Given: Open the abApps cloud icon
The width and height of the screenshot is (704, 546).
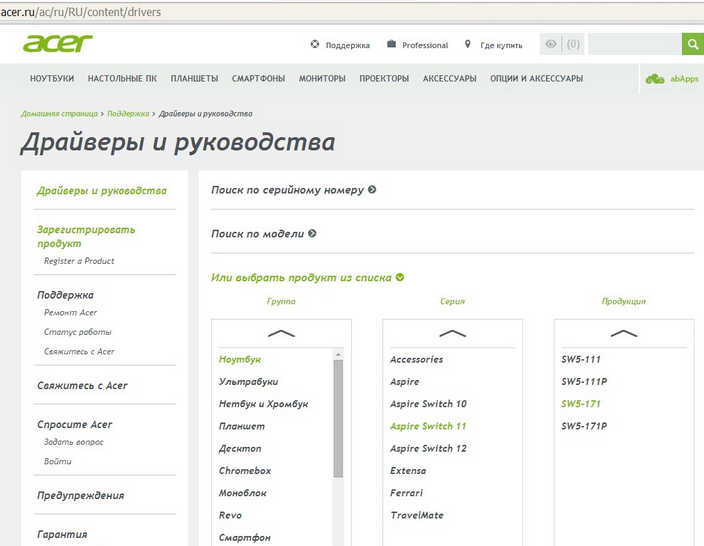Looking at the screenshot, I should (x=655, y=79).
